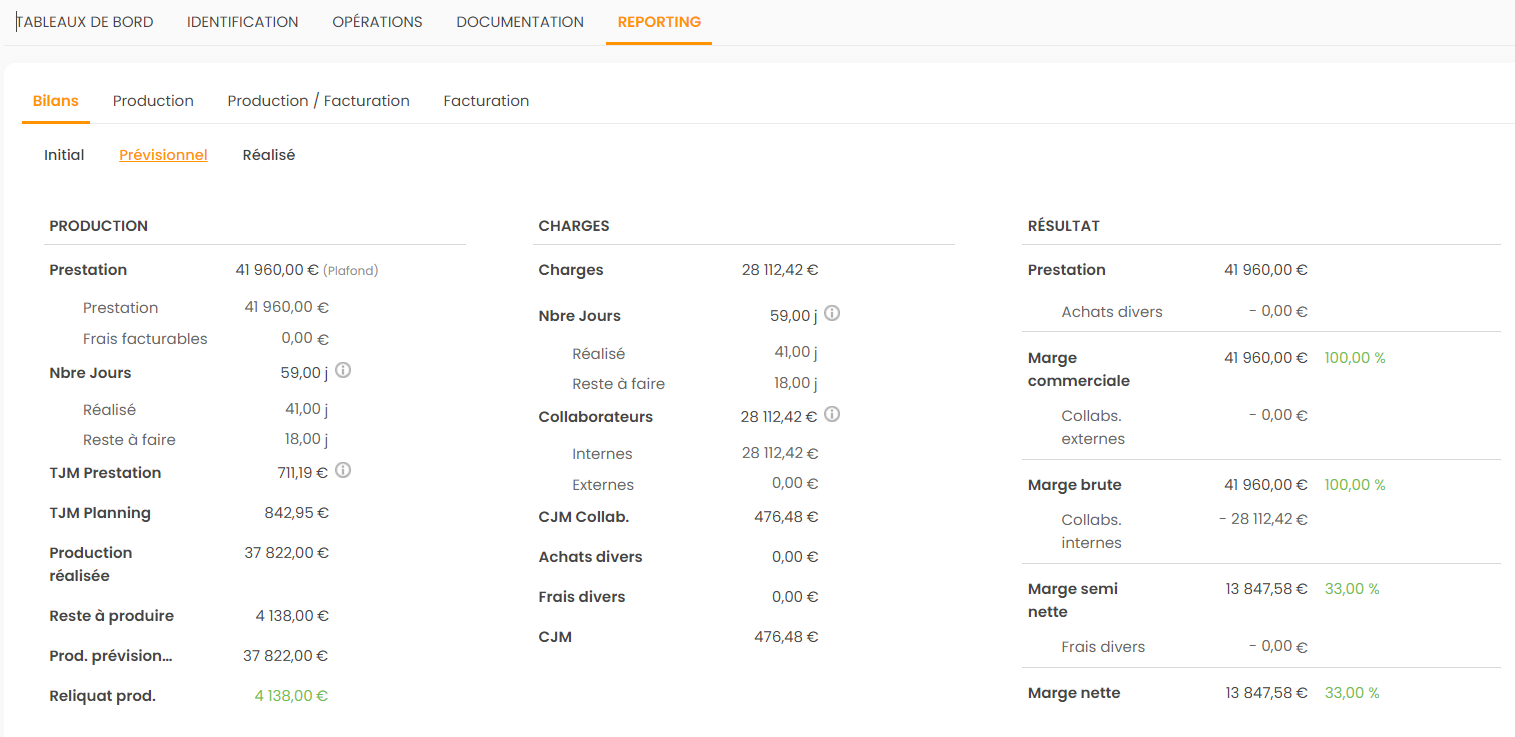Screen dimensions: 1515x737
Task: Switch to the Production sub-tab
Action: [153, 101]
